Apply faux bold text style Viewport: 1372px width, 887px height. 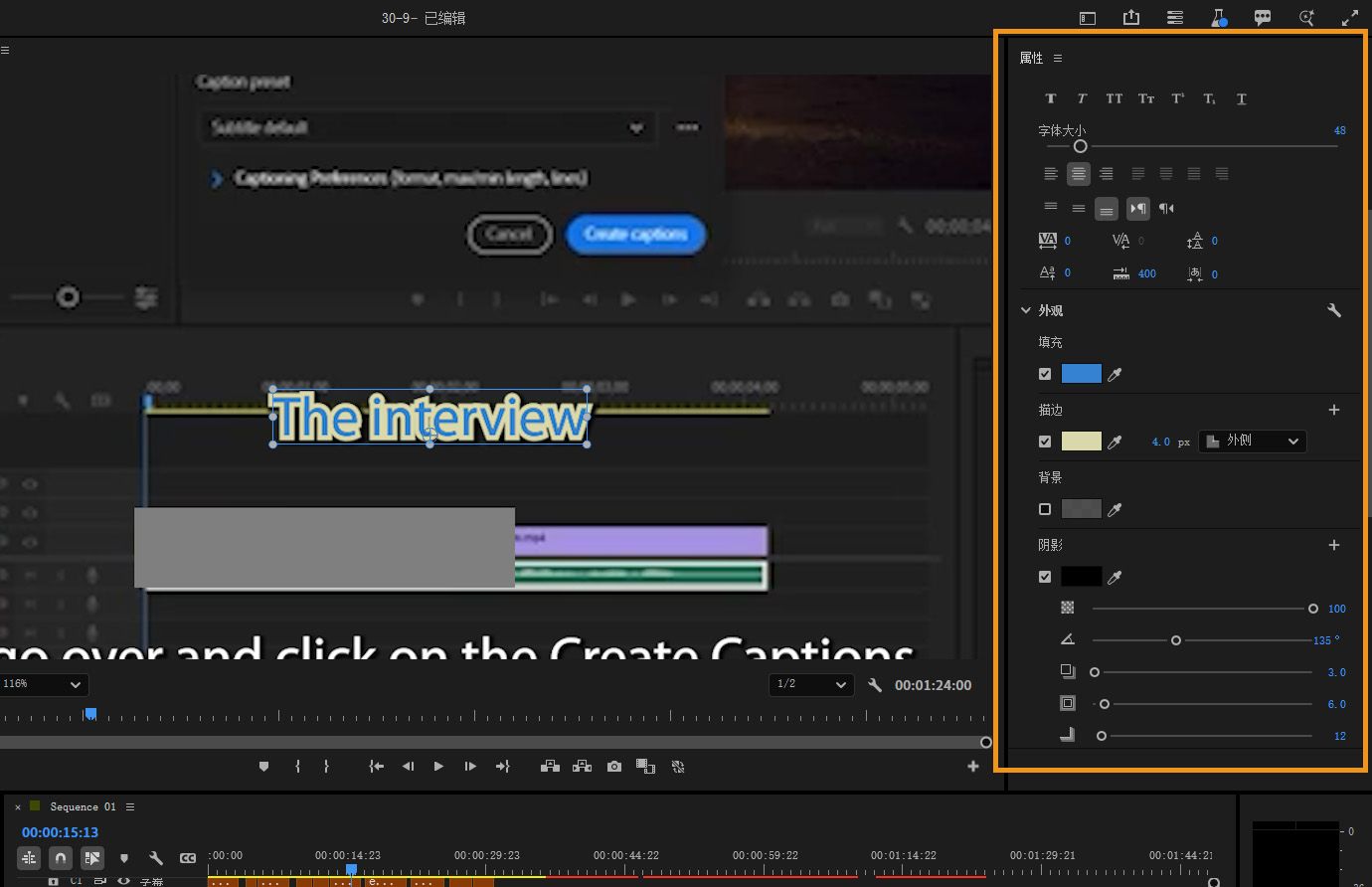[x=1050, y=98]
